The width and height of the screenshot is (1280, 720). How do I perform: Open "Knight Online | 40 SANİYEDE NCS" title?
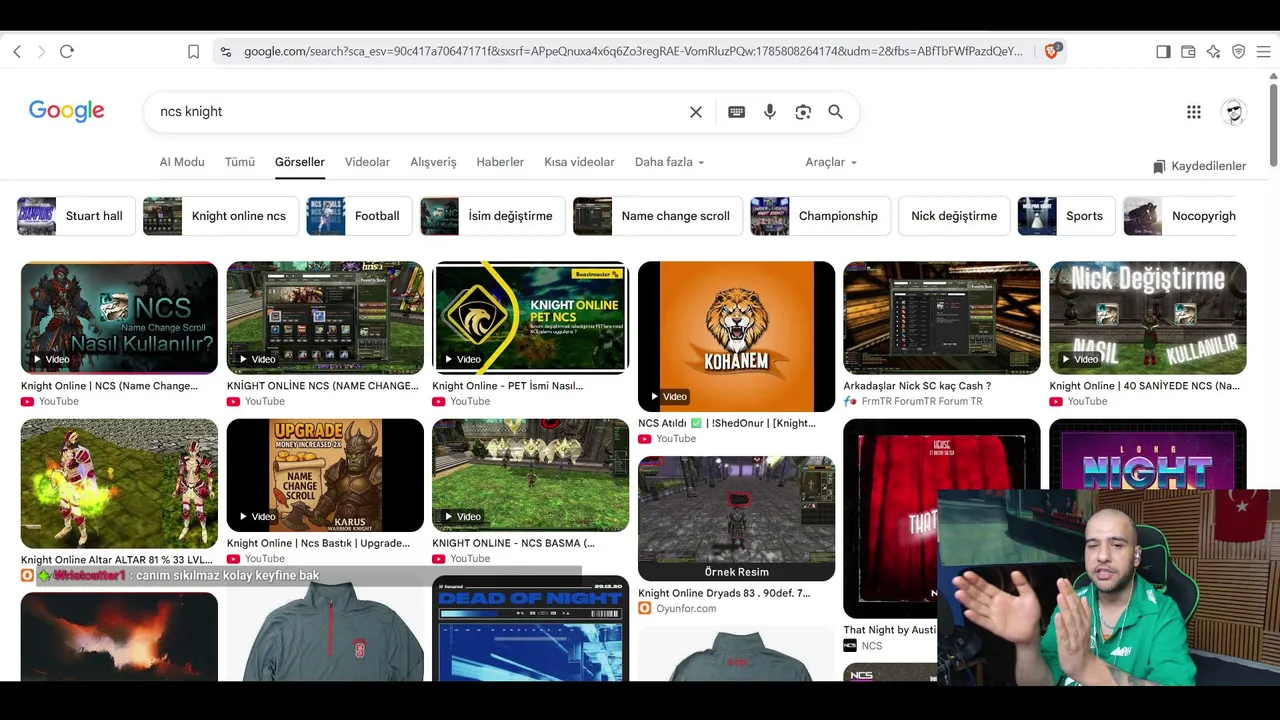point(1145,386)
